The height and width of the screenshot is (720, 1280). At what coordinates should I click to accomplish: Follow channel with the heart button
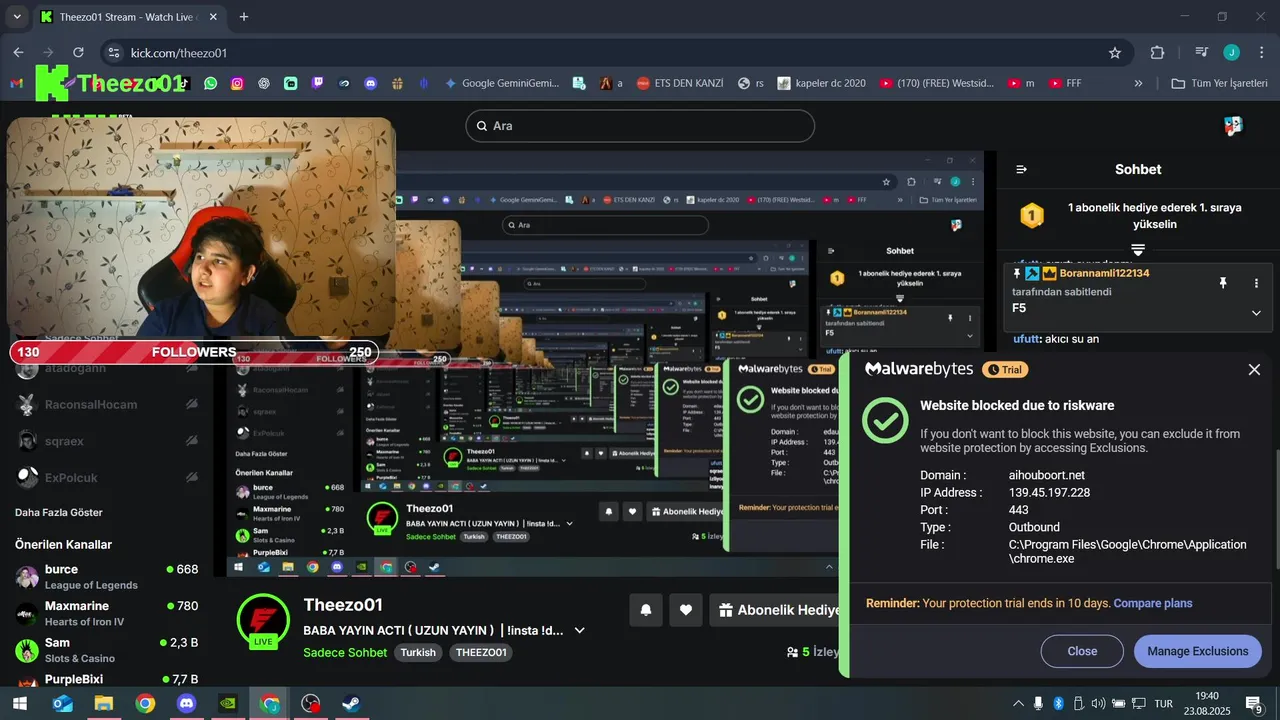pyautogui.click(x=686, y=610)
